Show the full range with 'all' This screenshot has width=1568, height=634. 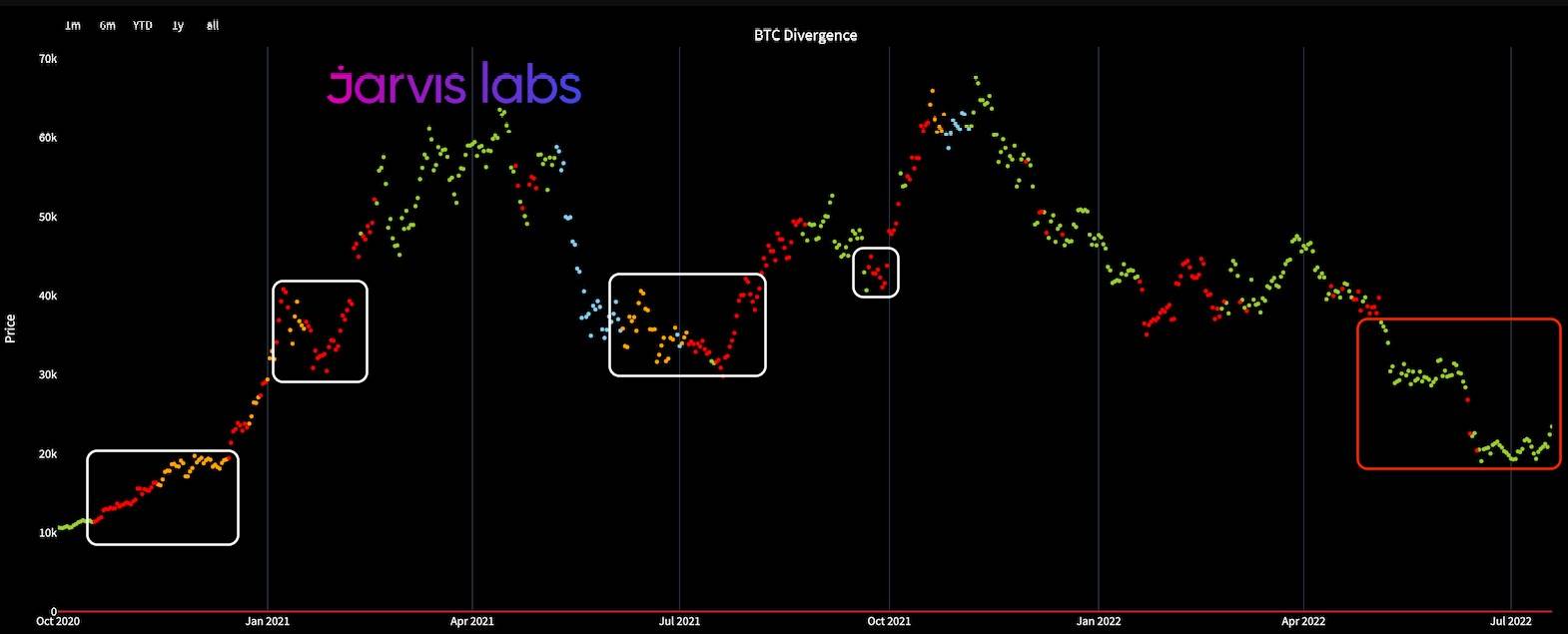point(213,25)
